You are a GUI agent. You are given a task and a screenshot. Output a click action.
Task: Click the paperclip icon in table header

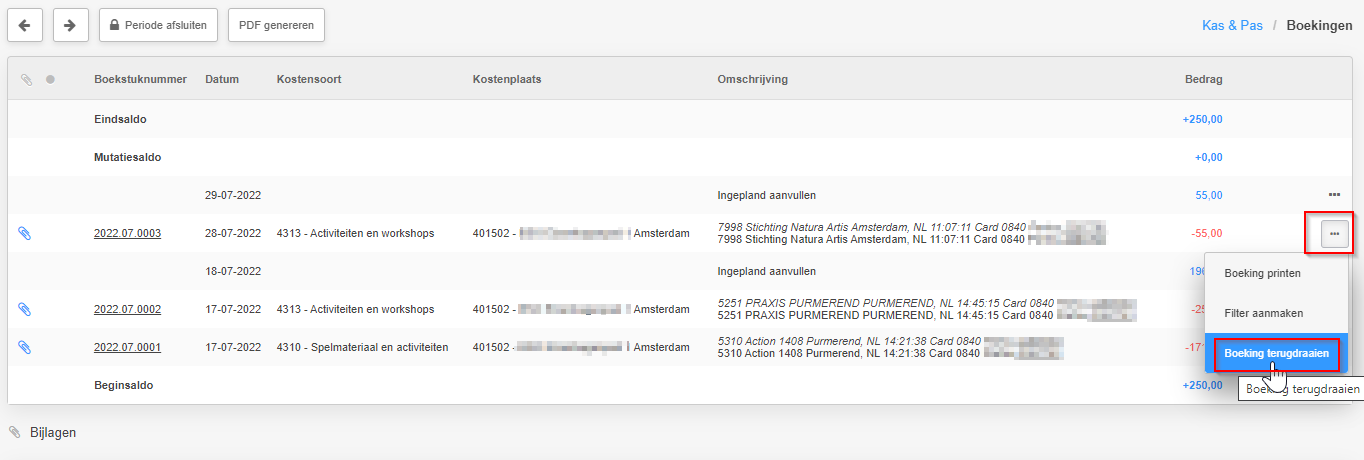point(27,79)
